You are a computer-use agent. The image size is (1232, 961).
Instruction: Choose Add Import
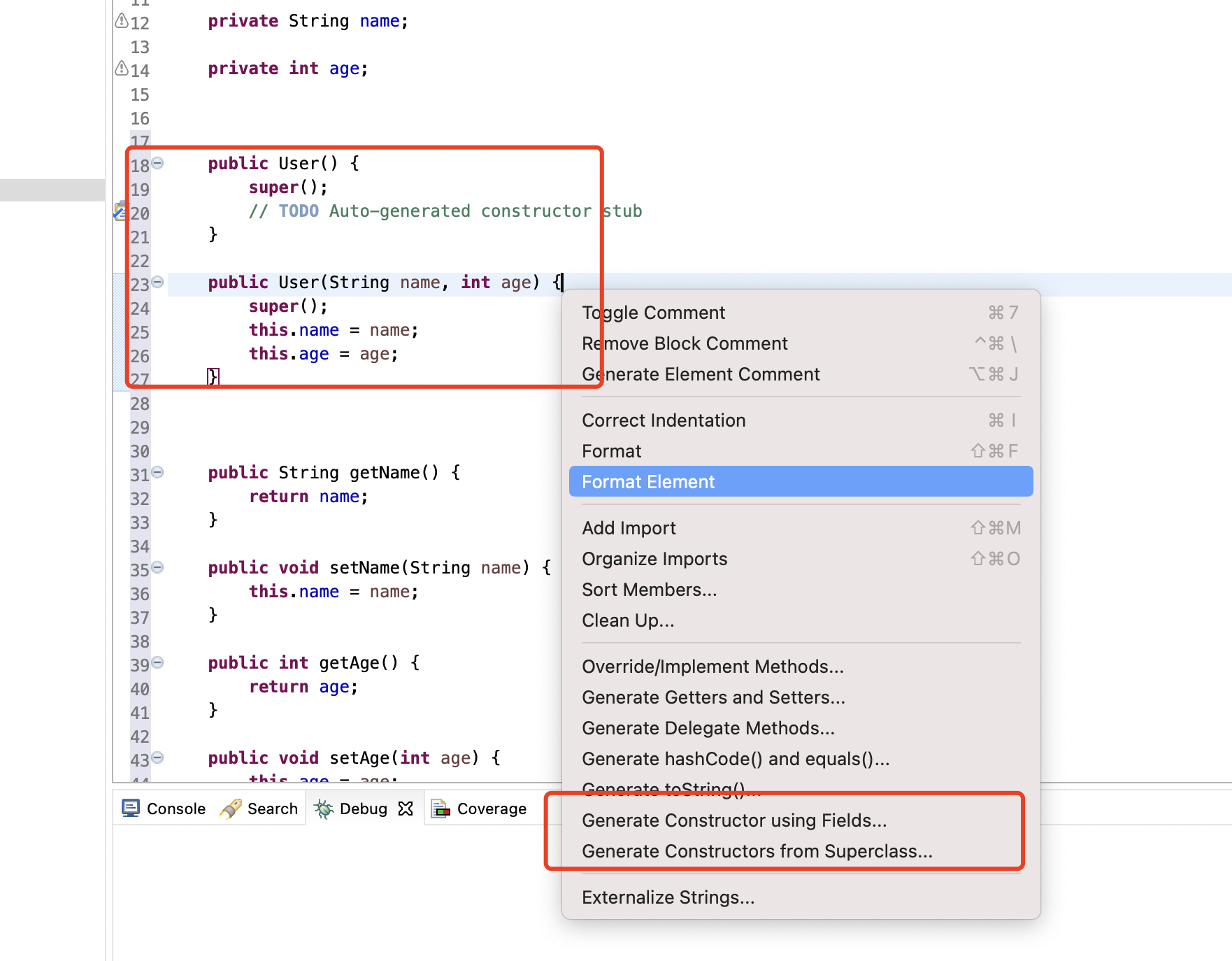tap(801, 528)
